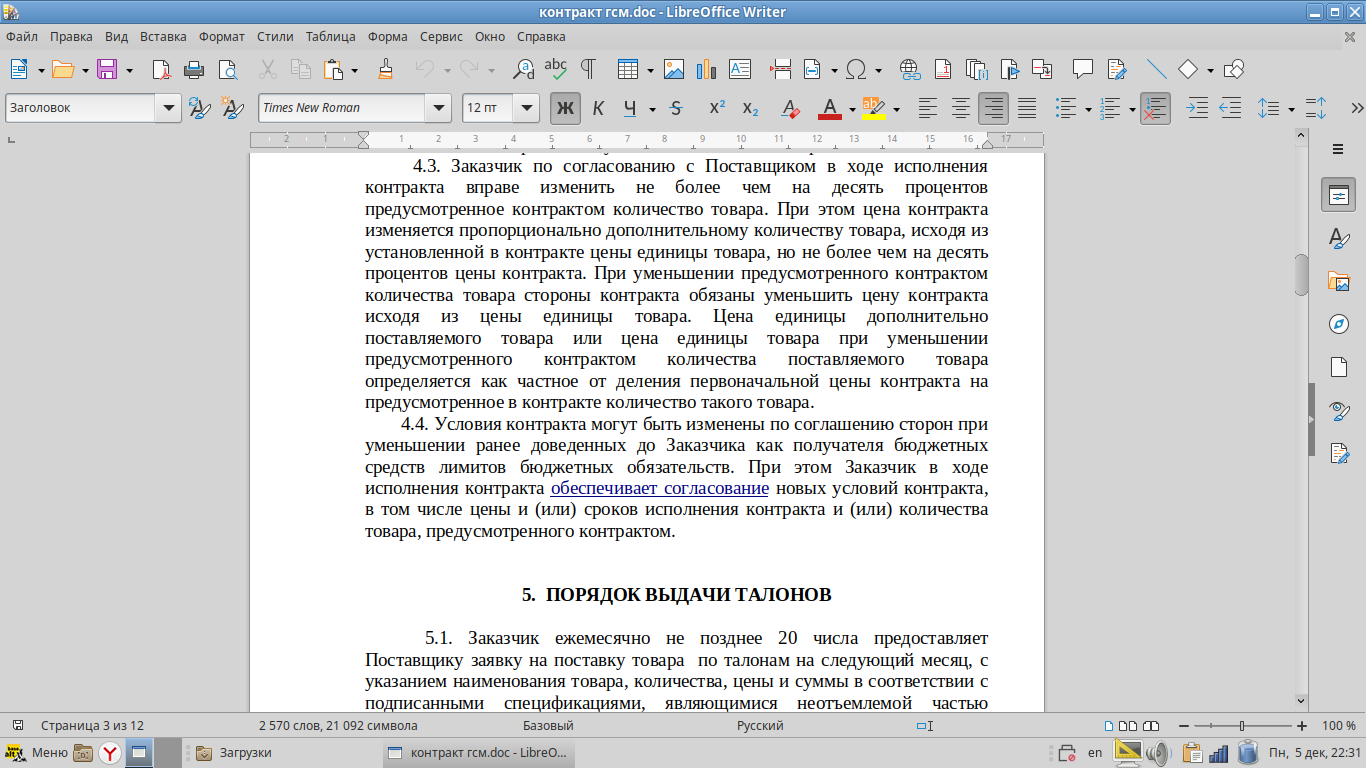Apply superscript formatting
Viewport: 1366px width, 768px height.
pos(717,108)
